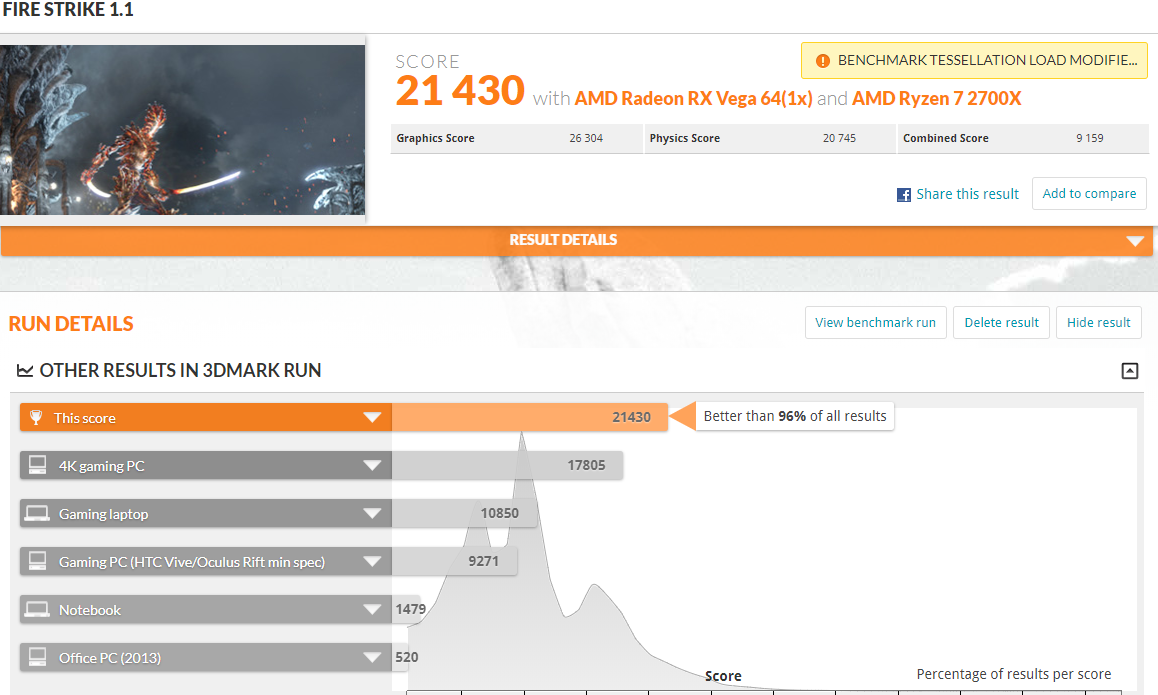
Task: Click the Facebook icon beside Share this result
Action: click(x=904, y=195)
